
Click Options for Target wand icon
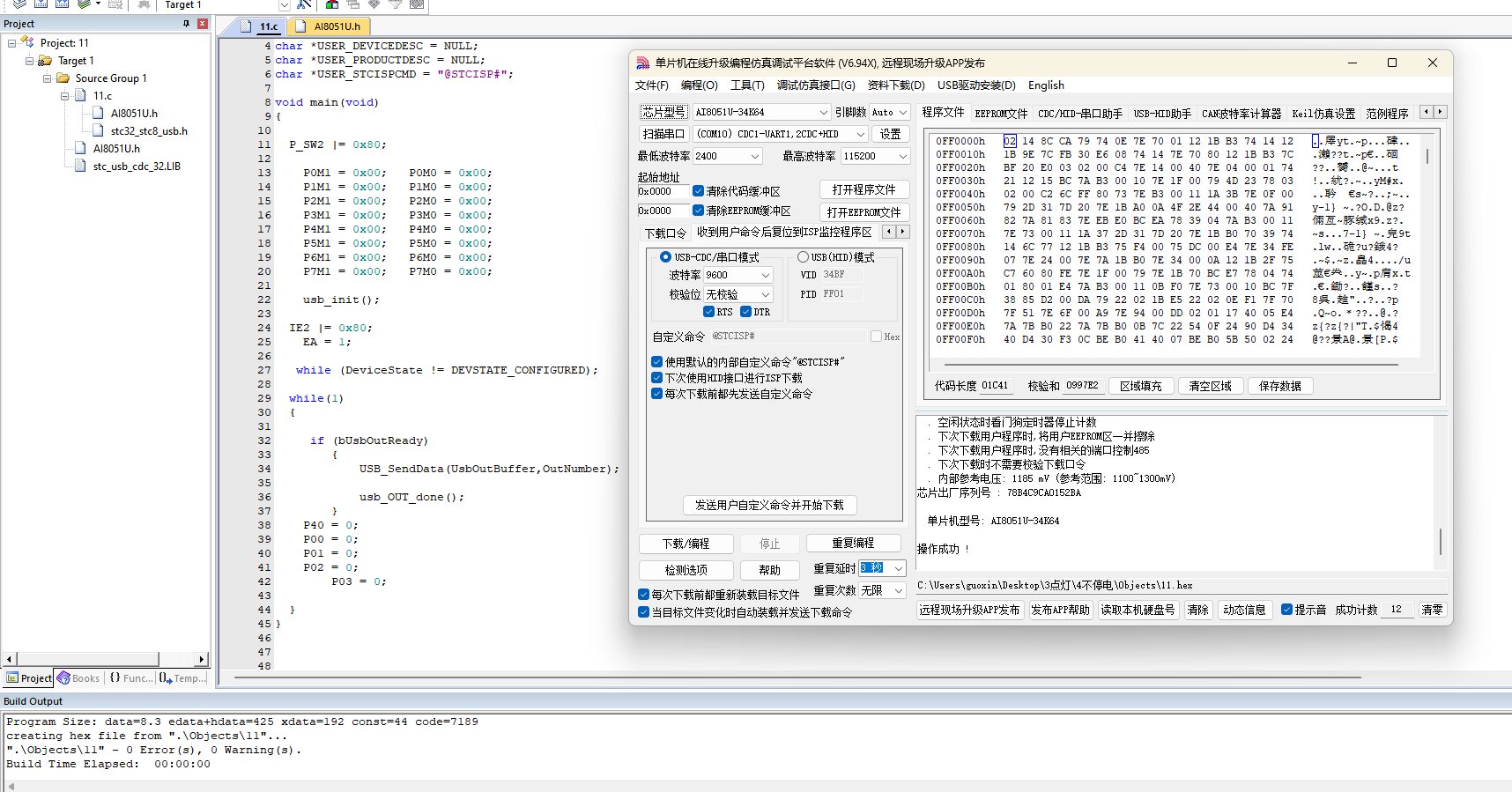304,4
